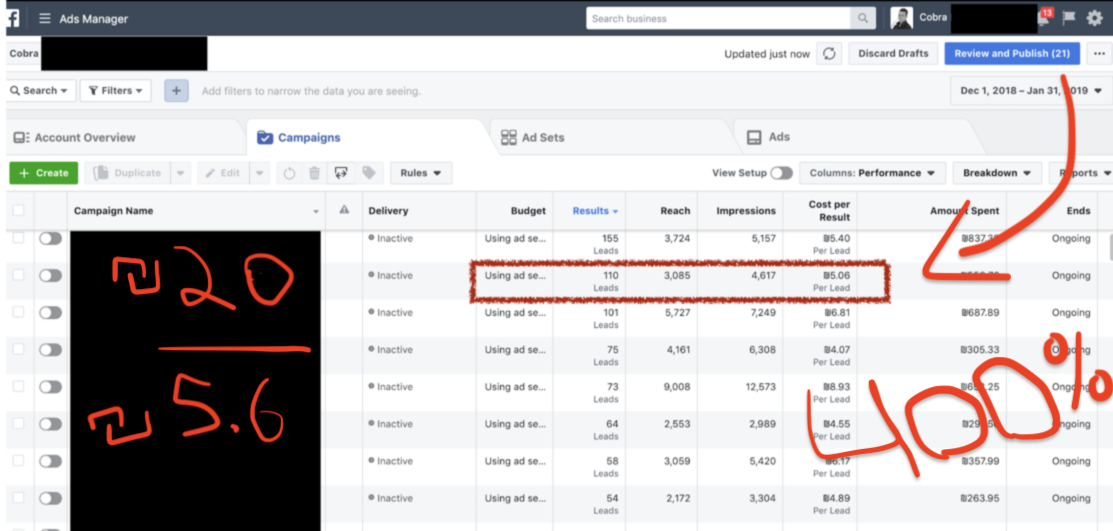
Task: Click the refresh icon beside Updated just now
Action: click(828, 54)
